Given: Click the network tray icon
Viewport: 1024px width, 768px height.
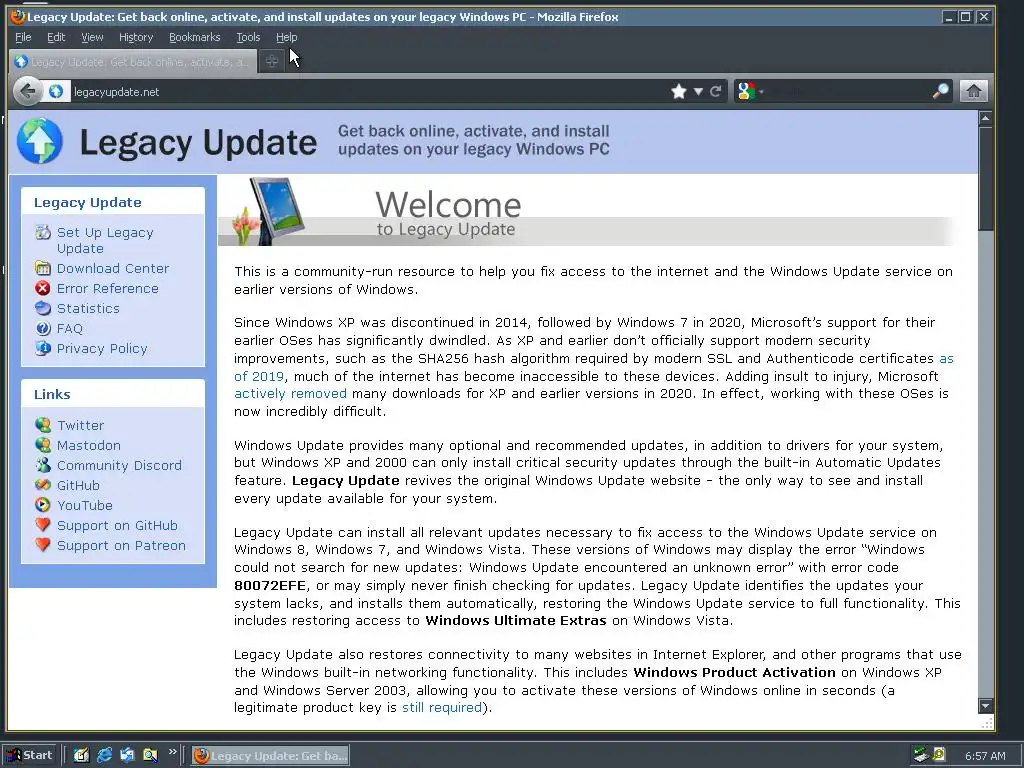Looking at the screenshot, I should click(921, 756).
